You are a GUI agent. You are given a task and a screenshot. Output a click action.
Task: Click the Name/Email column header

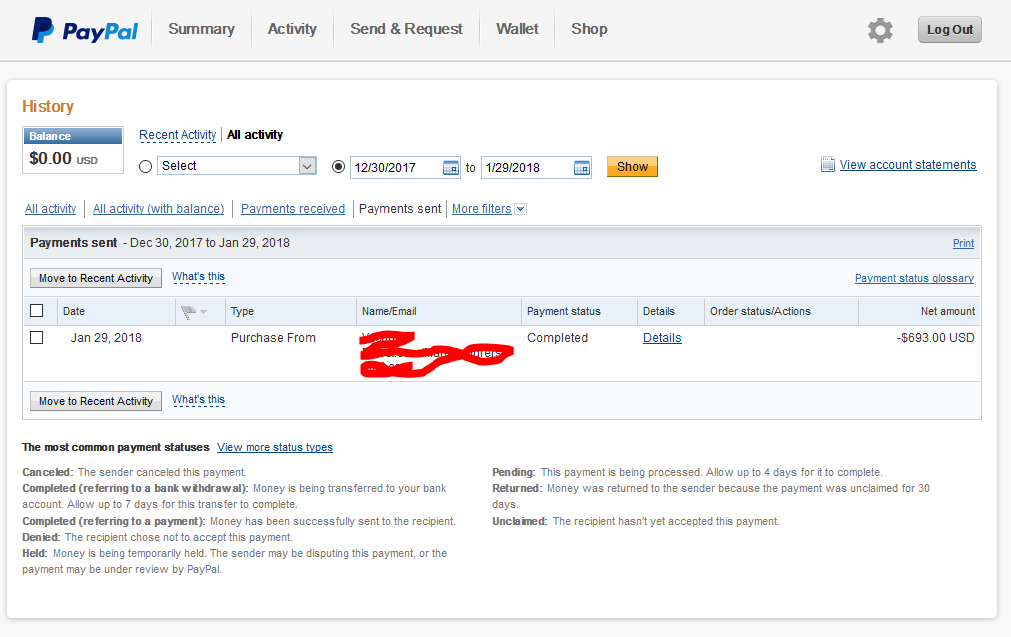click(x=389, y=311)
